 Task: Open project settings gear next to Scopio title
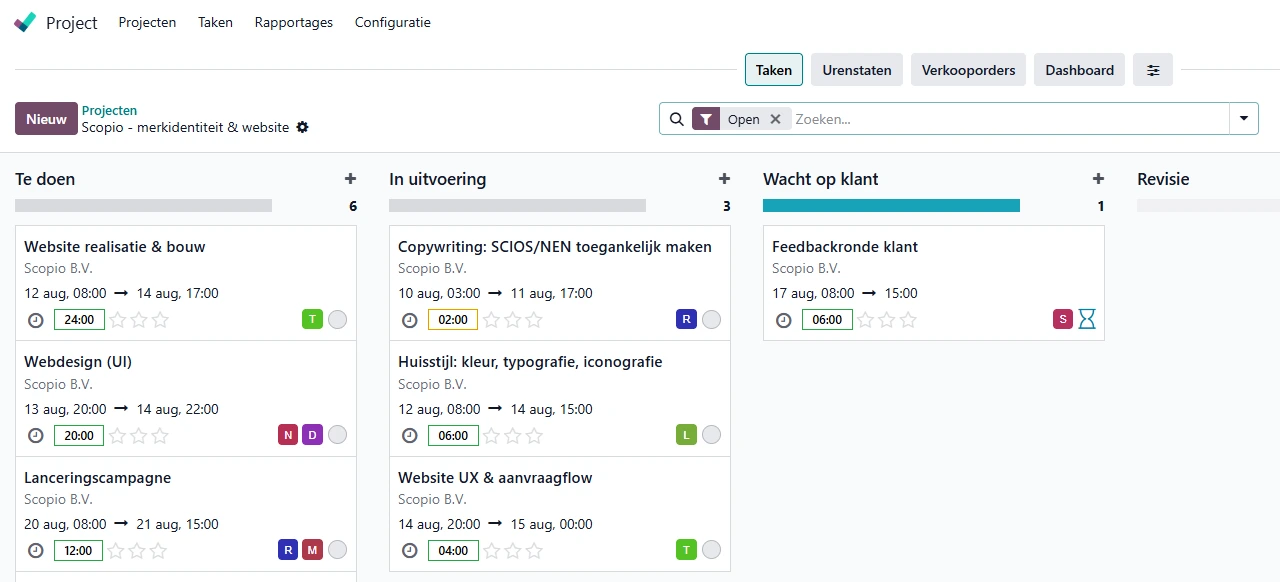(303, 128)
